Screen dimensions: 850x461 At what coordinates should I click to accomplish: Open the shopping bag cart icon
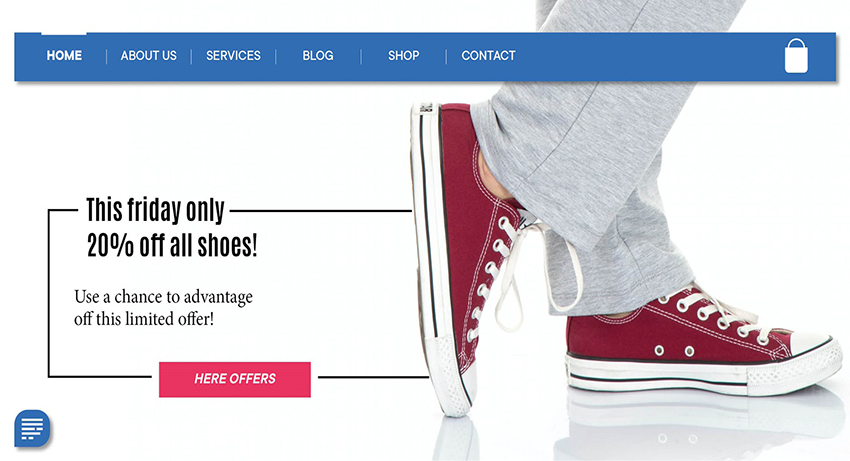796,55
